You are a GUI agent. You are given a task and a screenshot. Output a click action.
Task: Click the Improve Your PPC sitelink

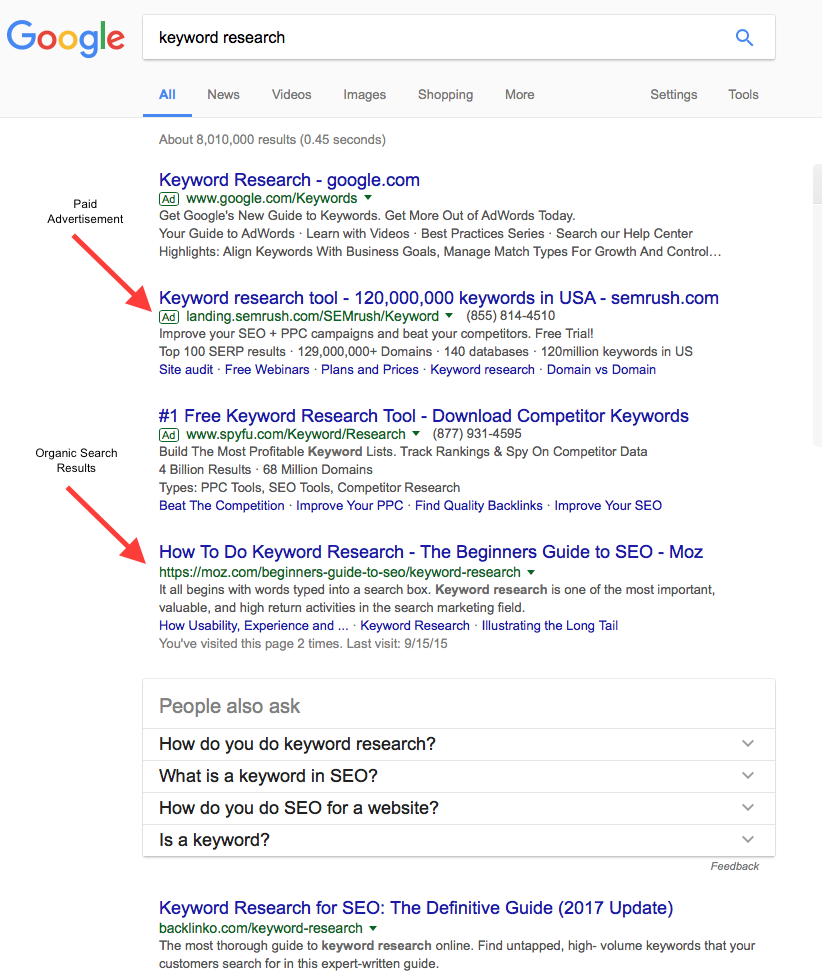350,505
